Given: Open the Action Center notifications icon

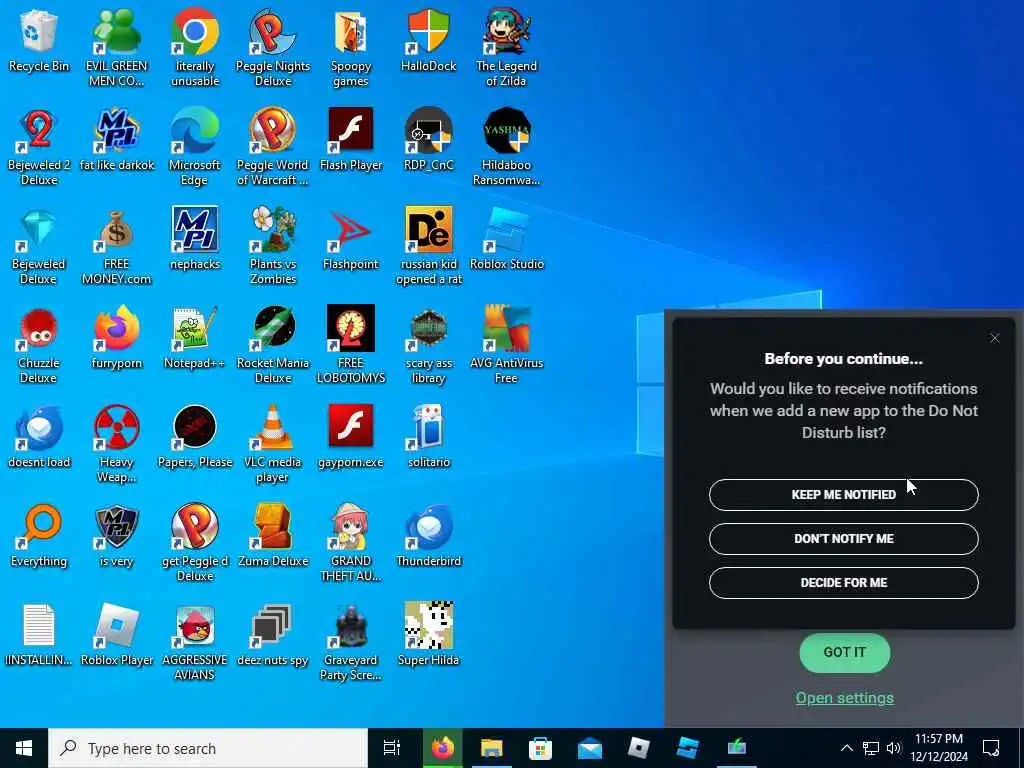Looking at the screenshot, I should [x=991, y=748].
